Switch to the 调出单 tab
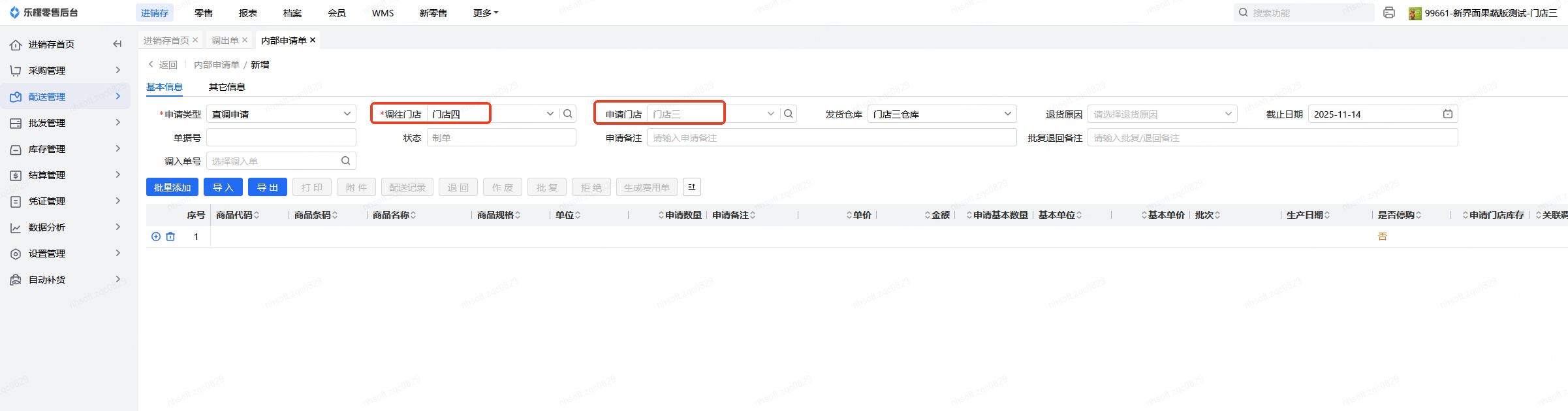Image resolution: width=1568 pixels, height=411 pixels. [225, 41]
